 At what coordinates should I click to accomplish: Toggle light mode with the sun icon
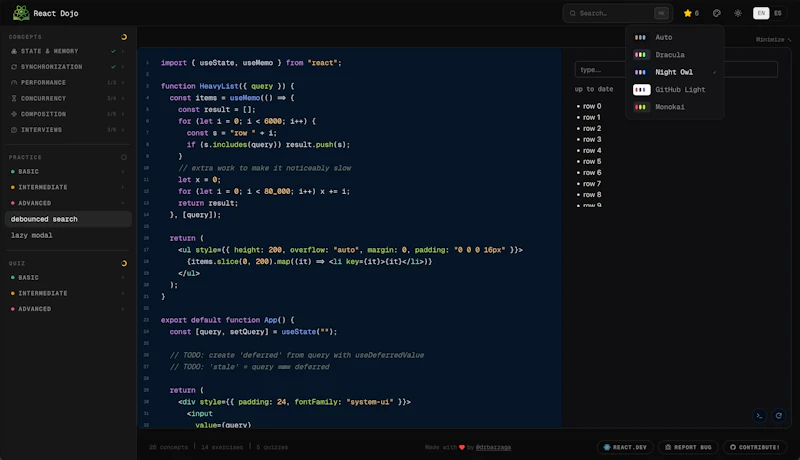coord(738,13)
